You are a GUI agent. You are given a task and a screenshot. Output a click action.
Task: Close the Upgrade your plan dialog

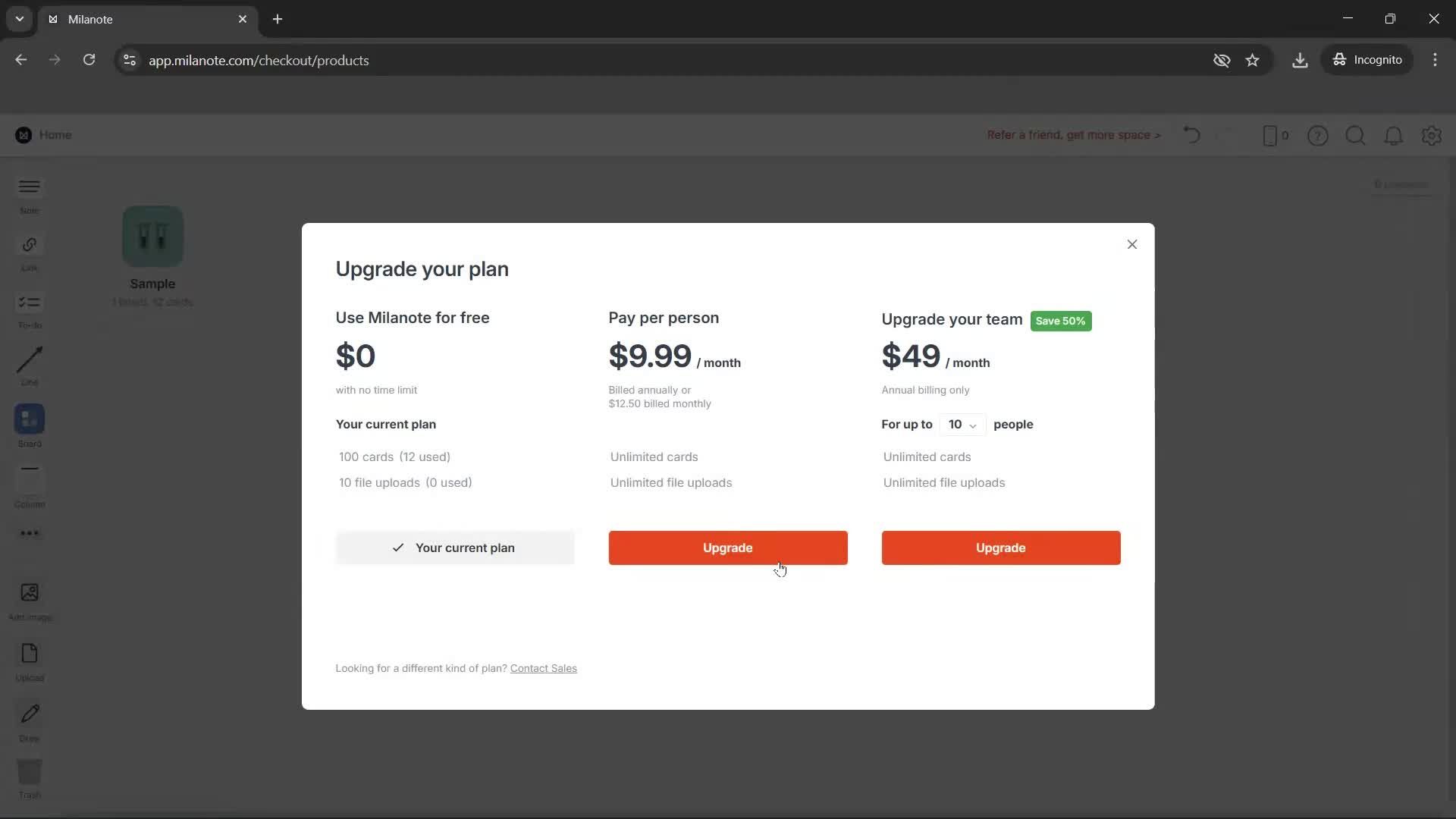(1131, 244)
